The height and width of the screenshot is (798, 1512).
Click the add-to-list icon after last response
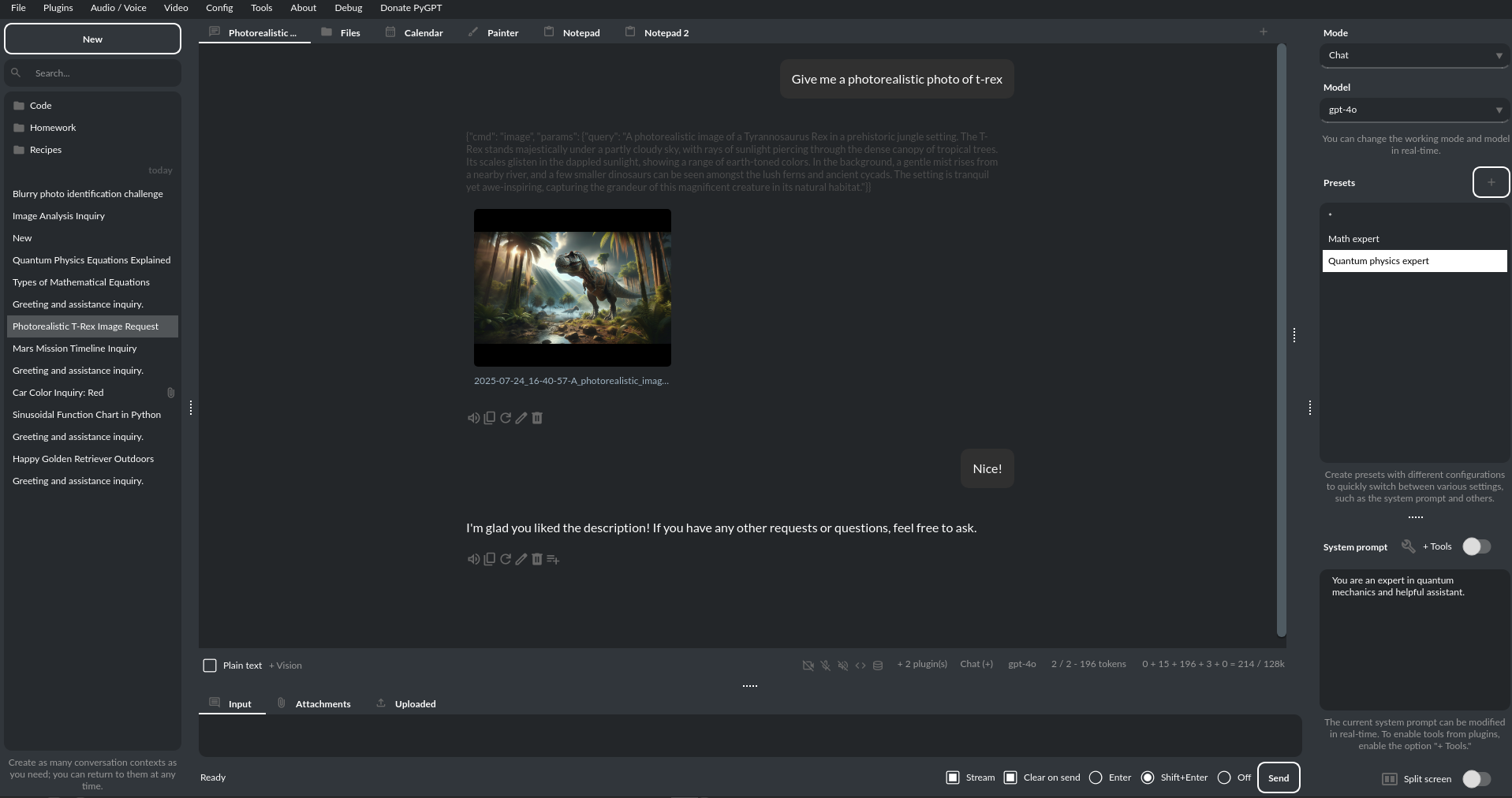pyautogui.click(x=553, y=559)
